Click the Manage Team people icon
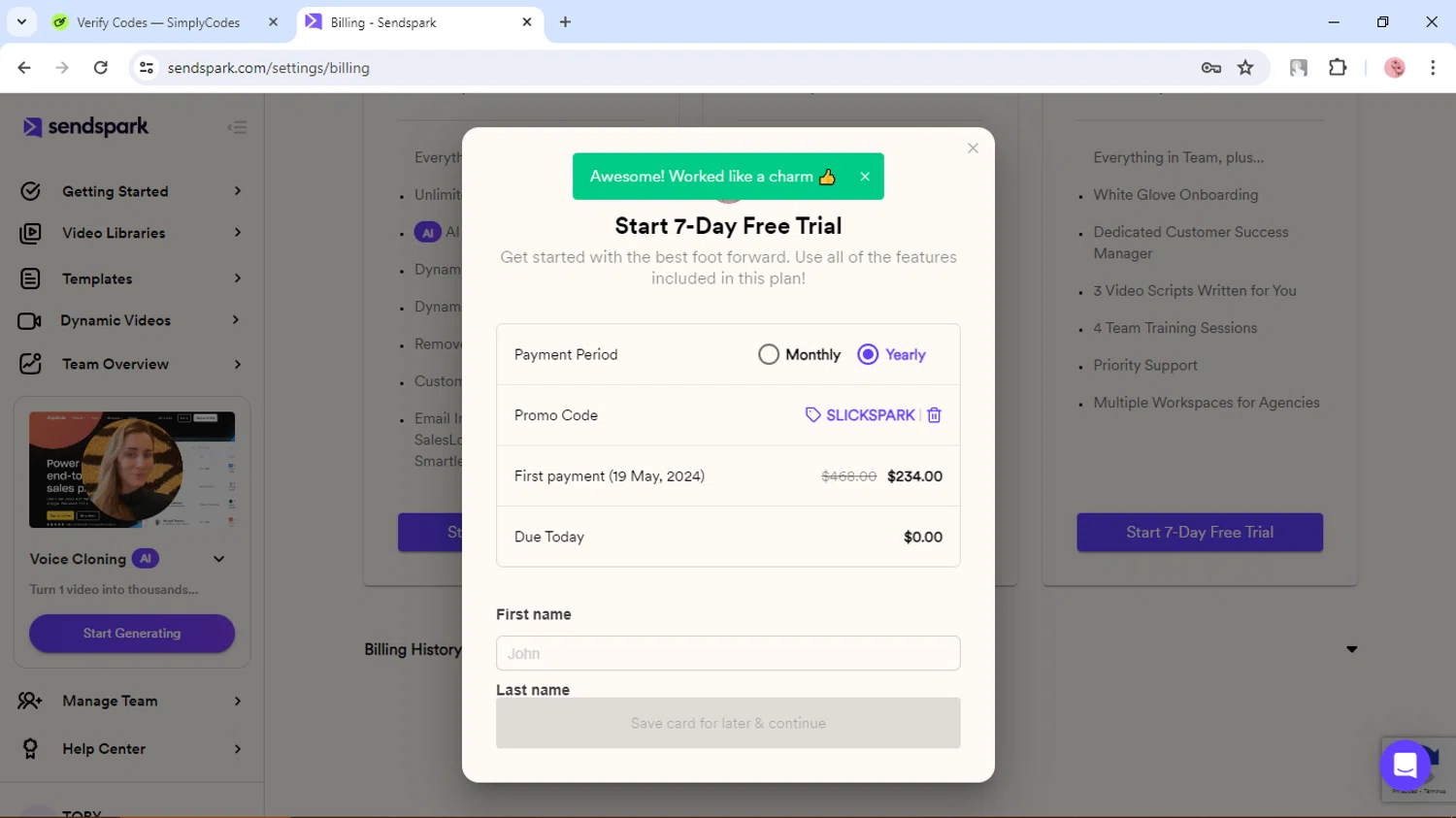Screen dimensions: 1456x818 coord(30,701)
